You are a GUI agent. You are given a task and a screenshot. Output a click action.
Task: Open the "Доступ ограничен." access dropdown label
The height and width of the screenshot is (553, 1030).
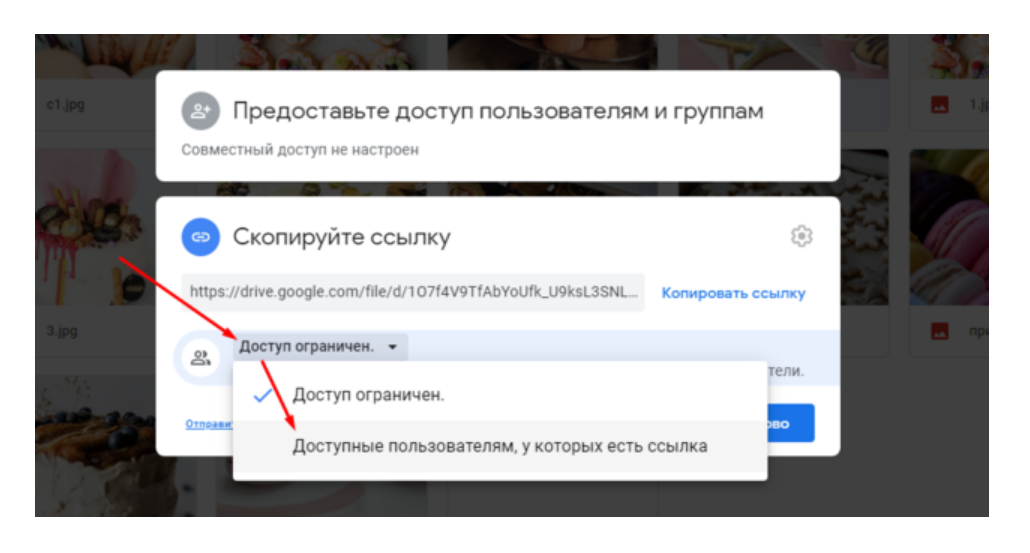tap(306, 347)
